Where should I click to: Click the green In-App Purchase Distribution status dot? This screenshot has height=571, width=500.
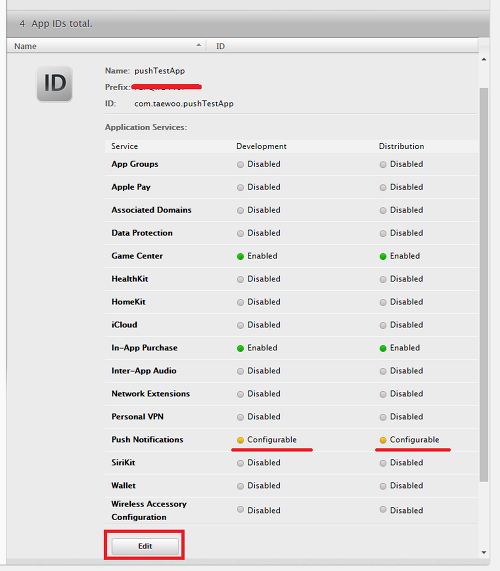click(383, 348)
